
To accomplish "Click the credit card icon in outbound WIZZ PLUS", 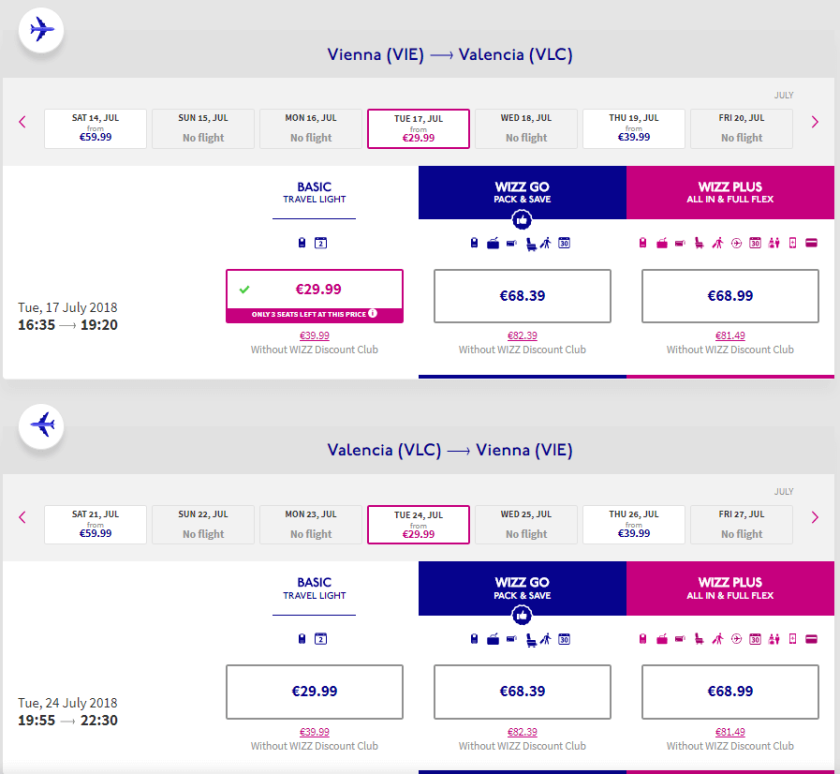I will pyautogui.click(x=811, y=243).
